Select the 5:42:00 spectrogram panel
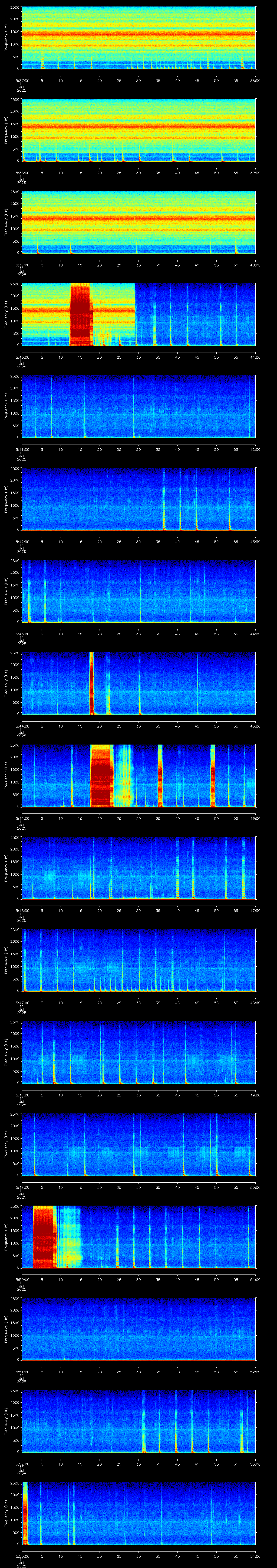 point(138,499)
